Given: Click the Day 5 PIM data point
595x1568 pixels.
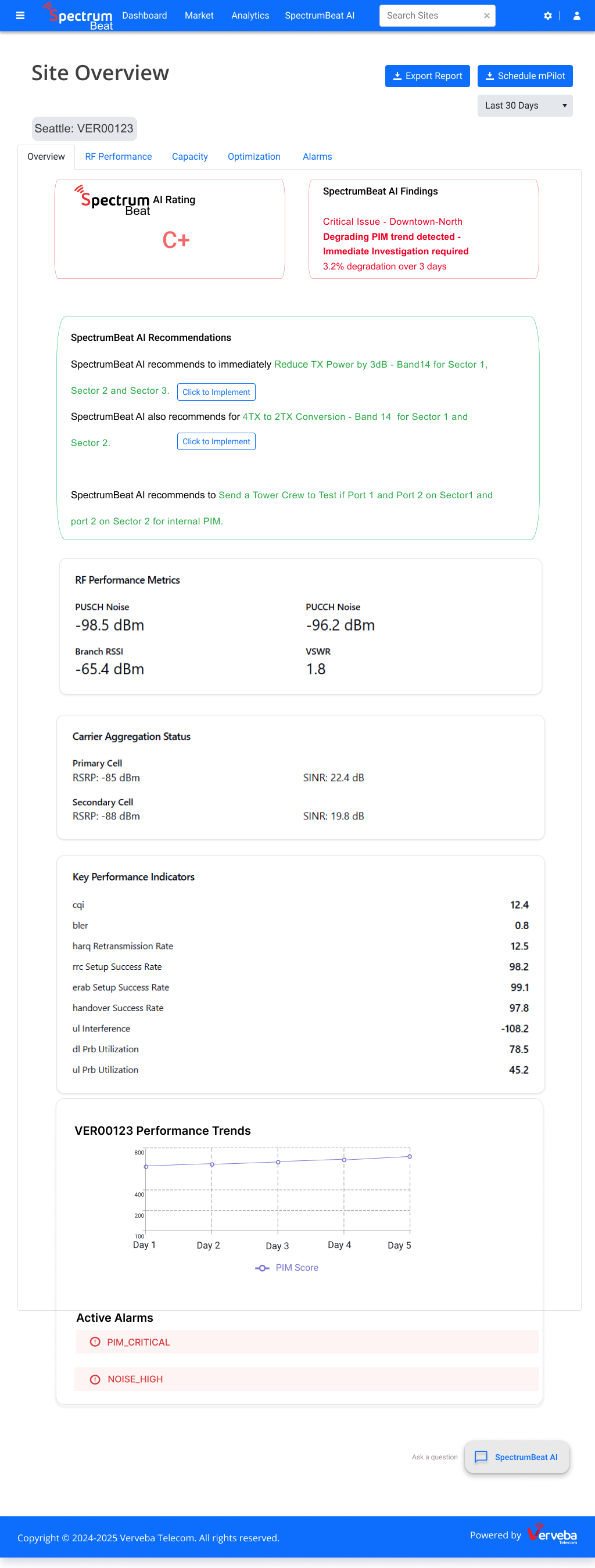Looking at the screenshot, I should click(410, 1156).
